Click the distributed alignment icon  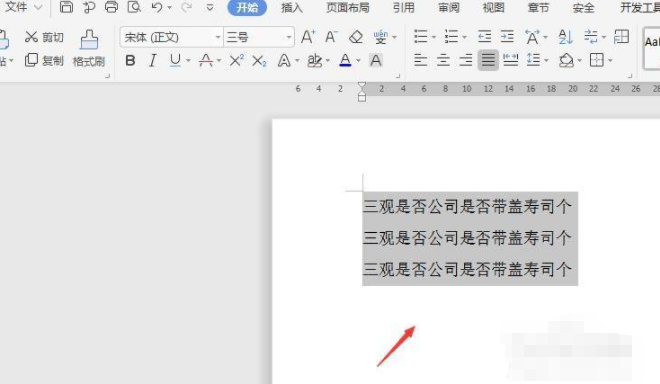point(511,61)
